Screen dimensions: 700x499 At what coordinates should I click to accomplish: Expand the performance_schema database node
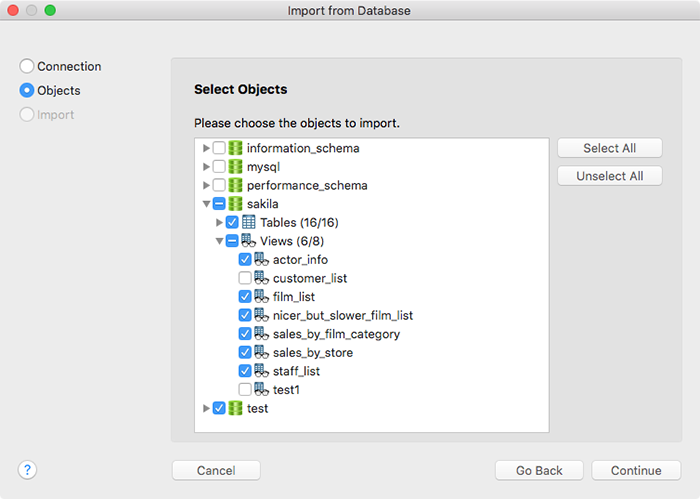206,185
